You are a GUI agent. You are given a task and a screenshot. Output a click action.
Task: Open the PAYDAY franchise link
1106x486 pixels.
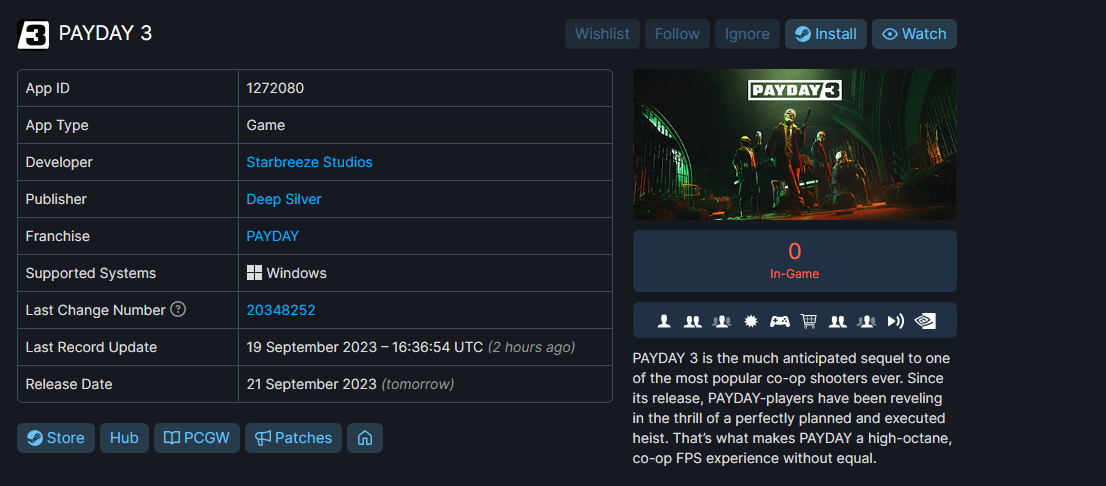click(x=272, y=236)
